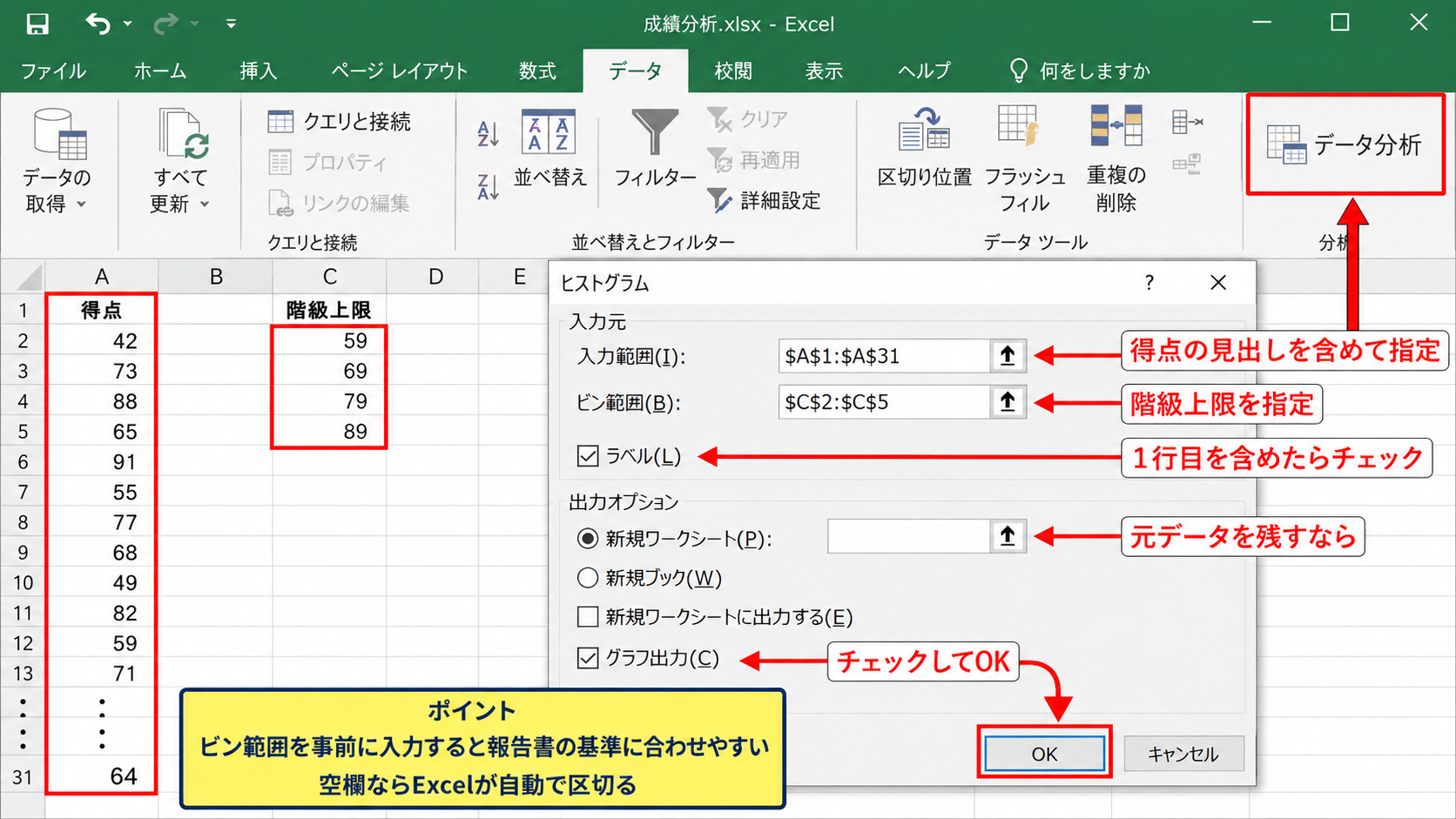
Task: Switch to the 挿入 ribbon tab
Action: click(259, 70)
